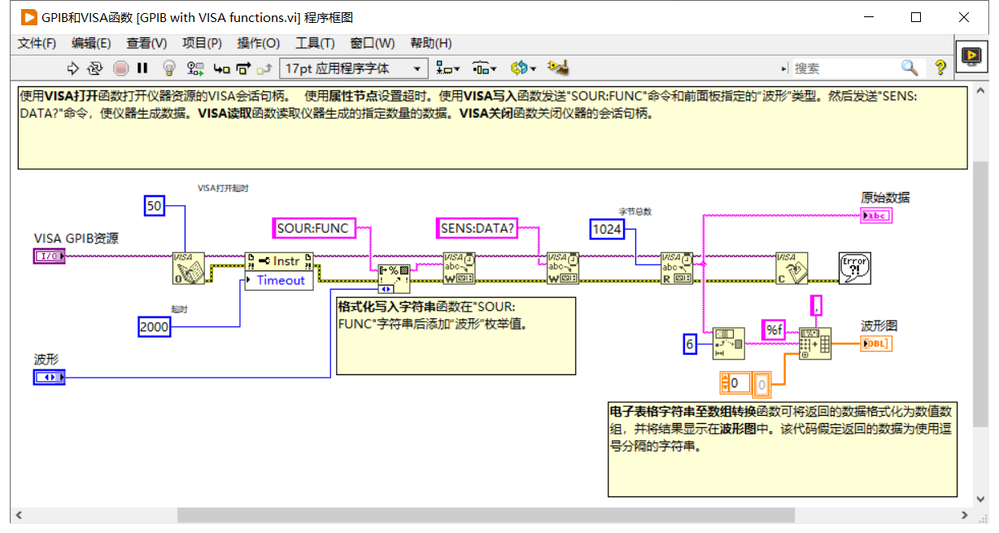Open the 17pt application font dropdown

point(352,68)
